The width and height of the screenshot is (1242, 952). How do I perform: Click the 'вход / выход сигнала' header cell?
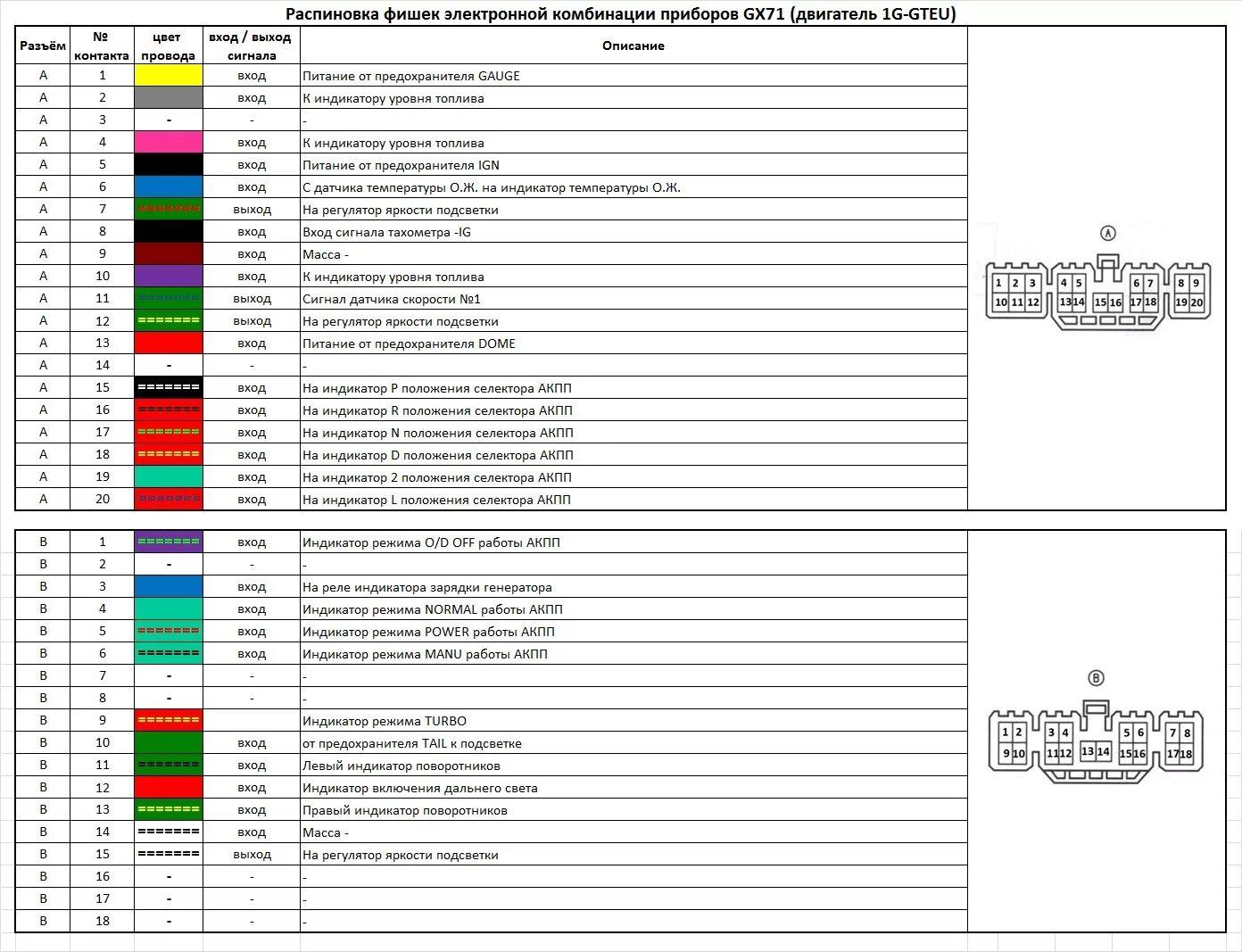pos(251,46)
